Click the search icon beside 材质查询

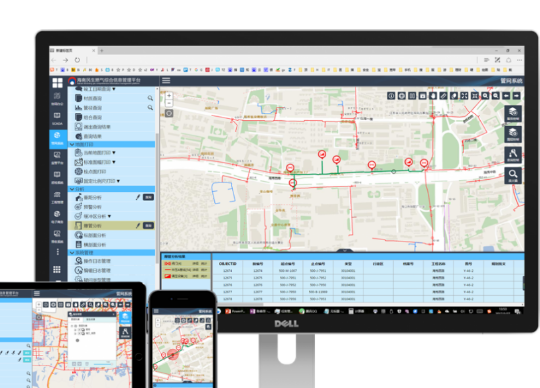pos(150,98)
